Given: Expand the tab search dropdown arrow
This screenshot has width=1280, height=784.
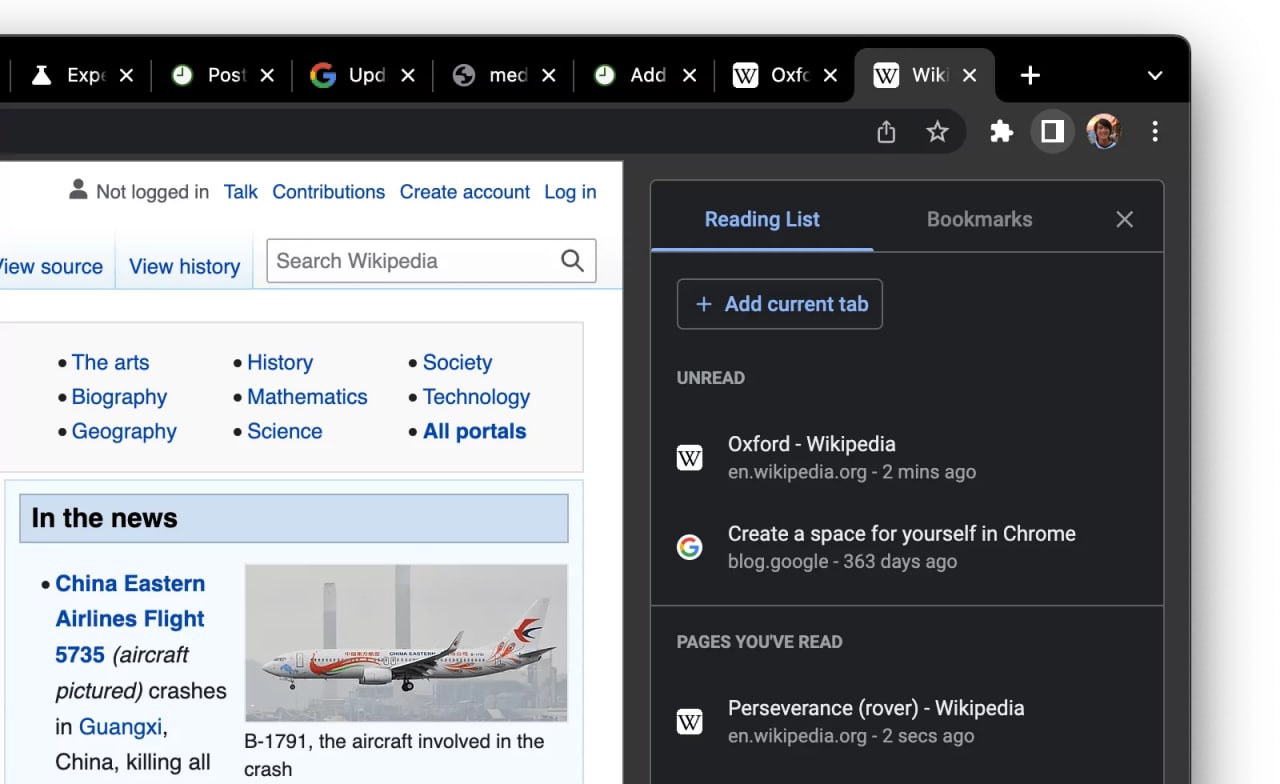Looking at the screenshot, I should 1155,76.
